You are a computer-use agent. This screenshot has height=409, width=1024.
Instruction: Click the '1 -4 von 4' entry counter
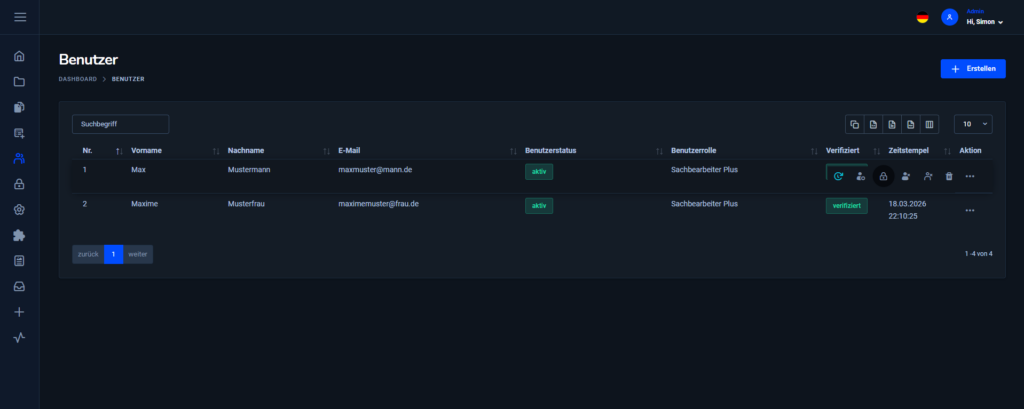tap(978, 254)
